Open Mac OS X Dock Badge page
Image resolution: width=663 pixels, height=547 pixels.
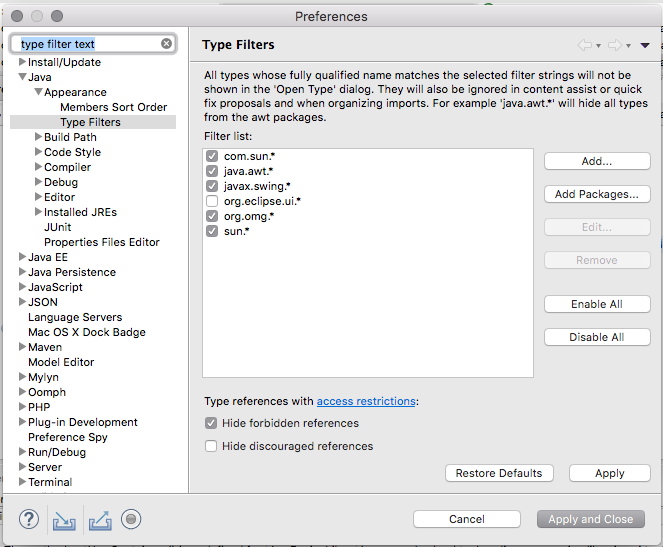pos(87,332)
